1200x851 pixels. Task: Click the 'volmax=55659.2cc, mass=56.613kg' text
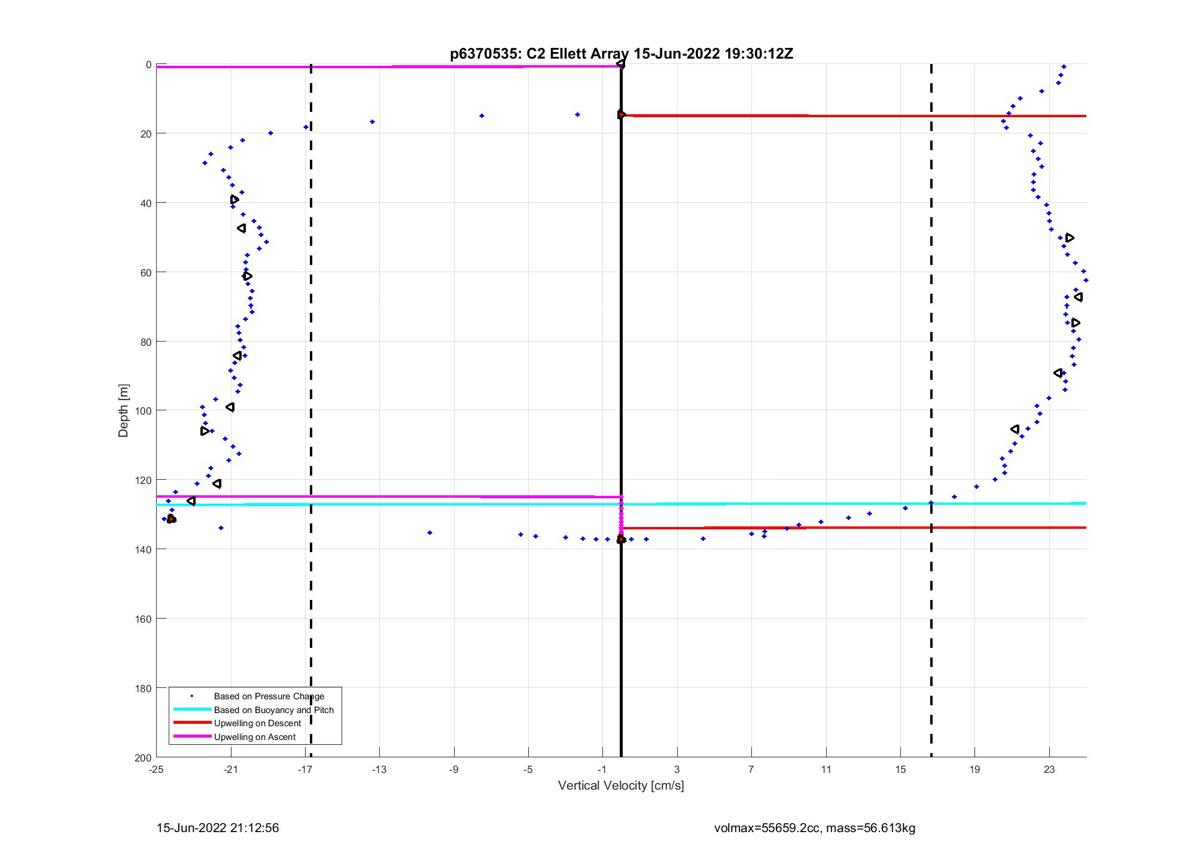pos(814,828)
